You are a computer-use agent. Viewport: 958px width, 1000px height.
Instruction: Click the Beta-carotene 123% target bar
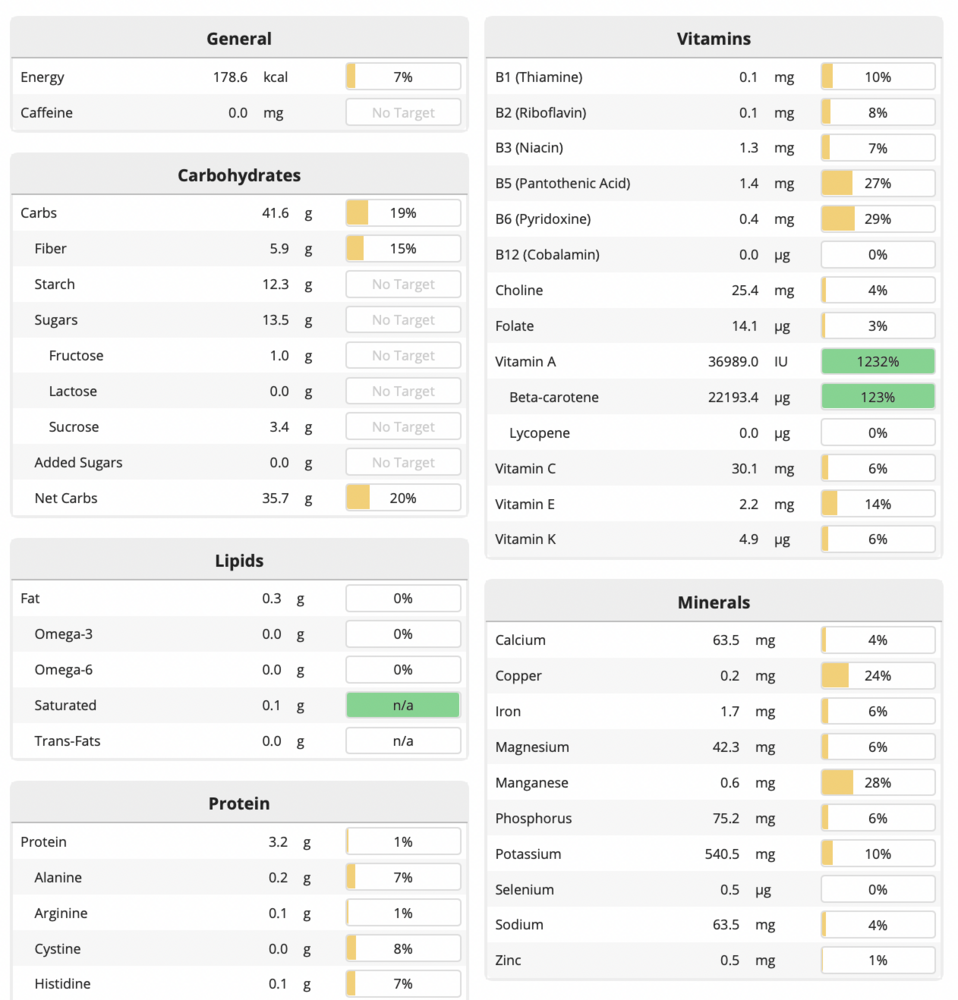coord(877,397)
